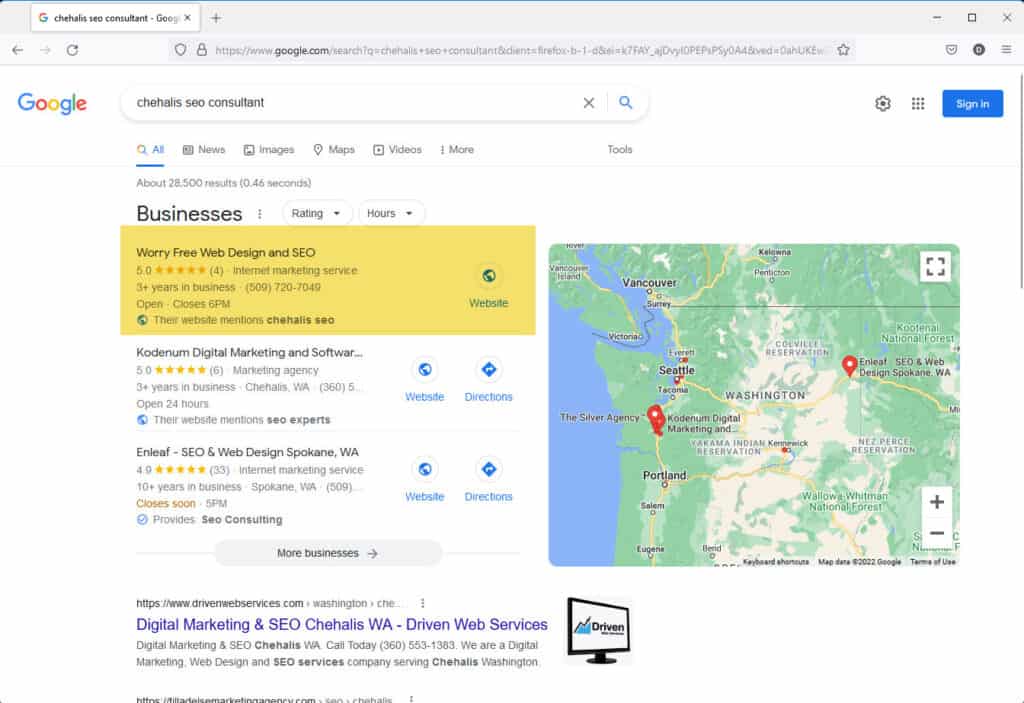Go back to the previous page
The image size is (1024, 703).
point(18,50)
